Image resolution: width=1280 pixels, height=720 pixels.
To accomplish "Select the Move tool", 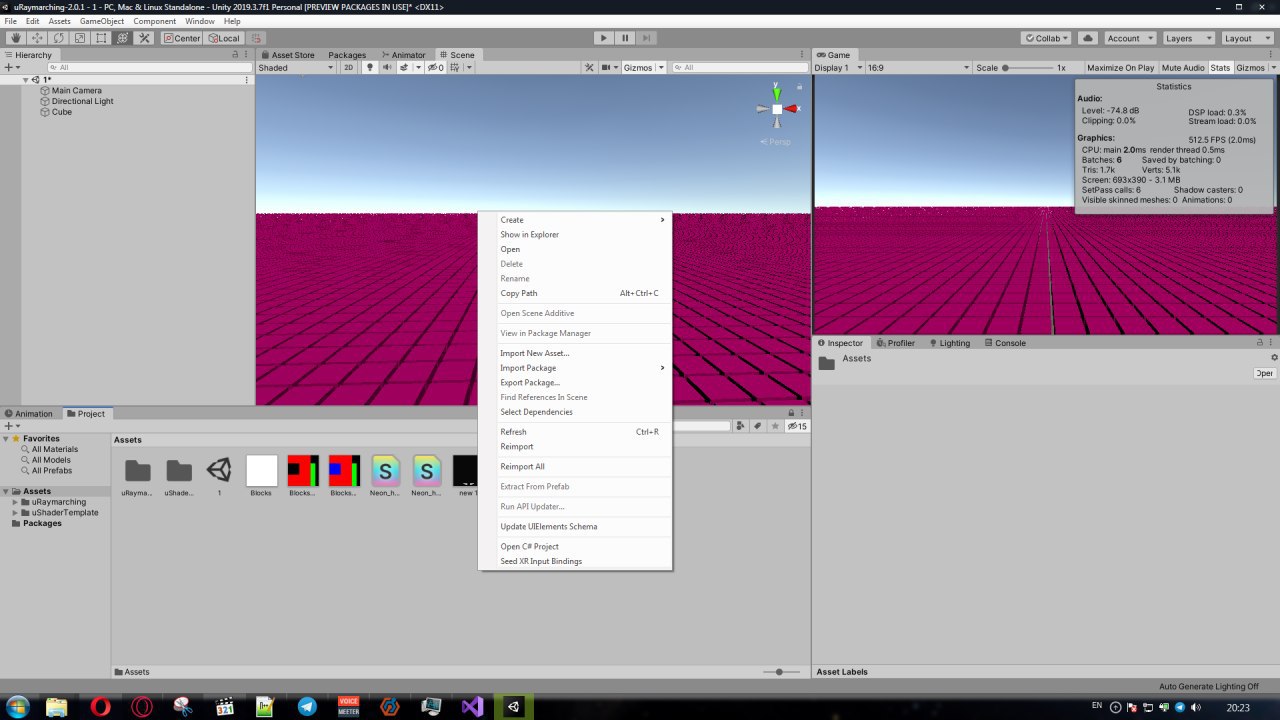I will point(37,38).
